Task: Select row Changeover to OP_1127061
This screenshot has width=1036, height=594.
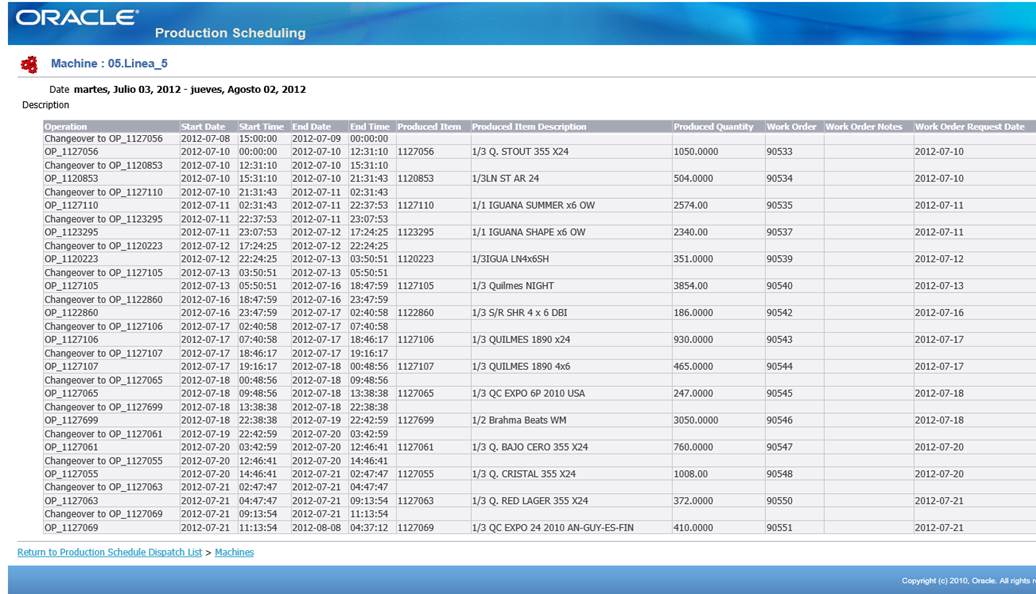Action: tap(539, 434)
